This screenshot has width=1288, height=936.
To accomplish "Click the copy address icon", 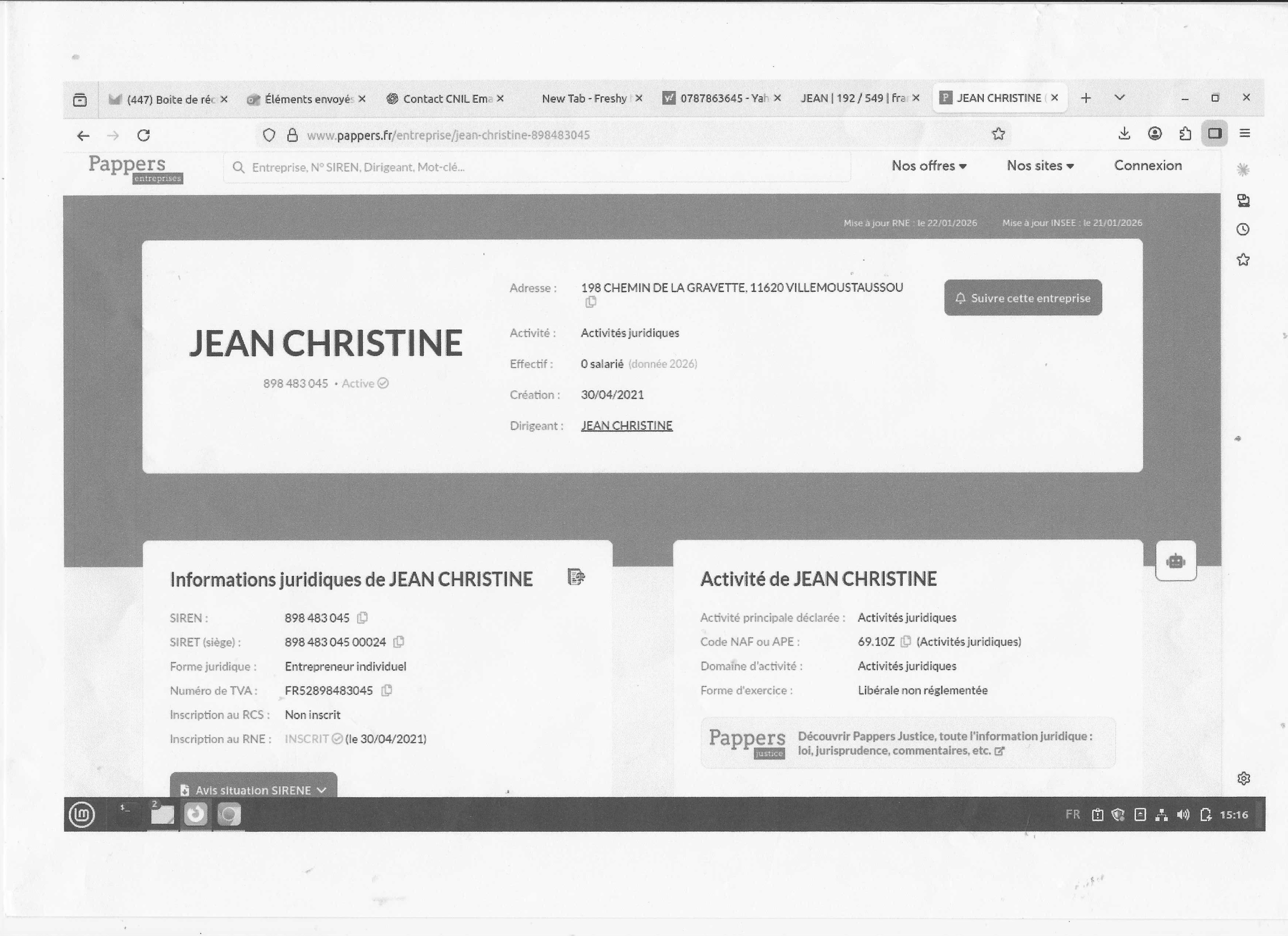I will tap(591, 302).
